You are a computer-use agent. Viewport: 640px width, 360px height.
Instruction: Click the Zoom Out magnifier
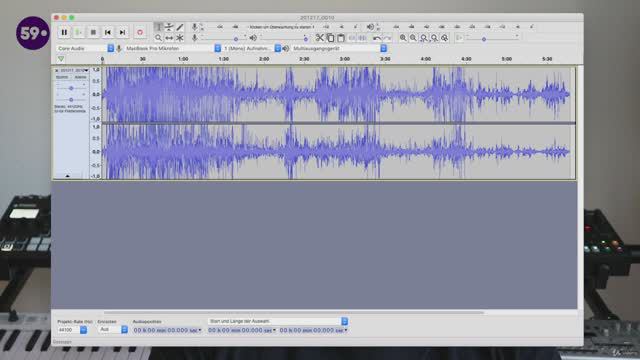(413, 38)
